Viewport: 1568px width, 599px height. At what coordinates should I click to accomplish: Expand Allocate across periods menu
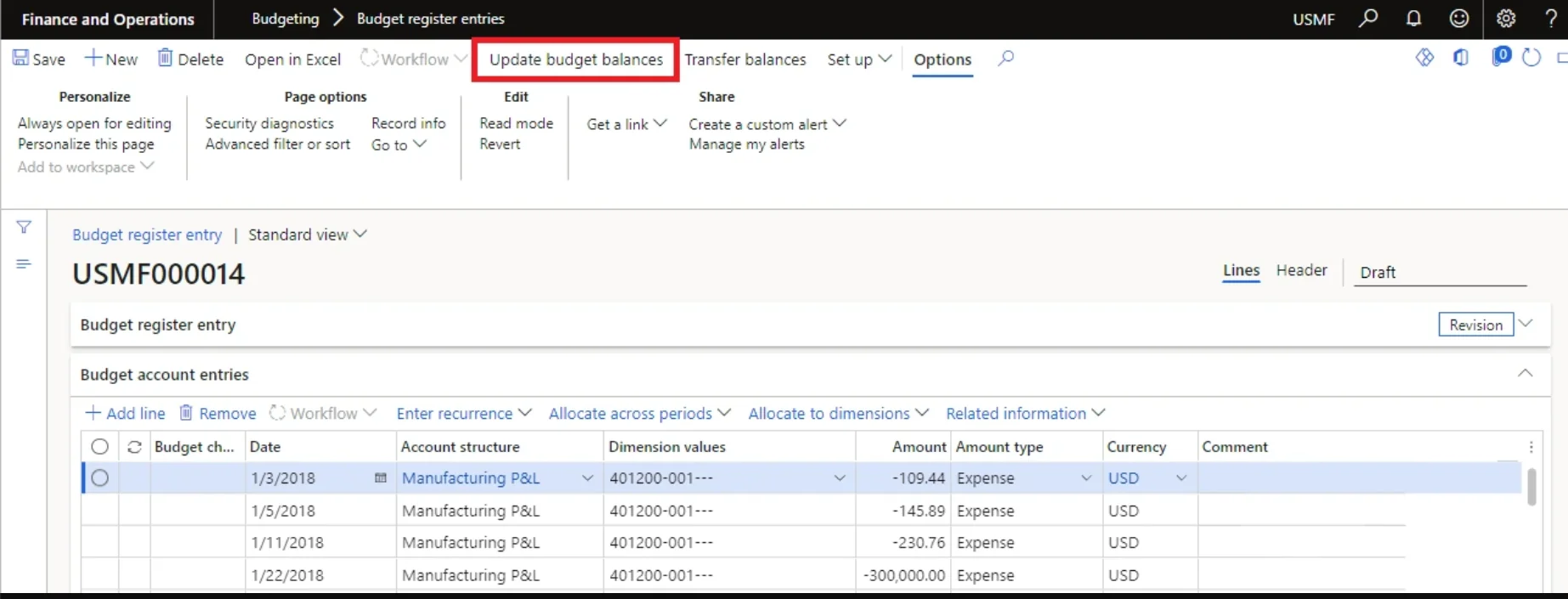tap(639, 414)
